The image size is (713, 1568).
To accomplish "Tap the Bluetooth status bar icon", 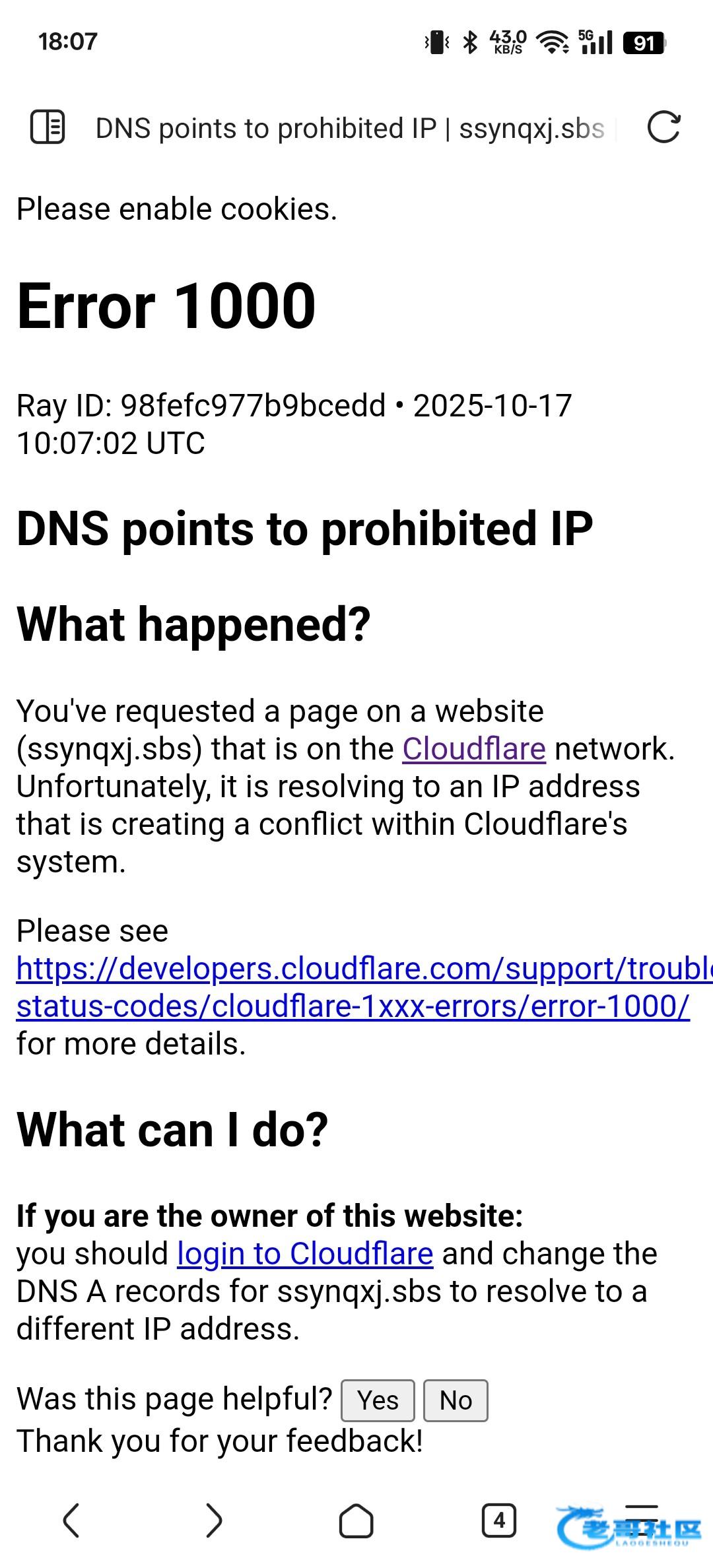I will point(470,42).
